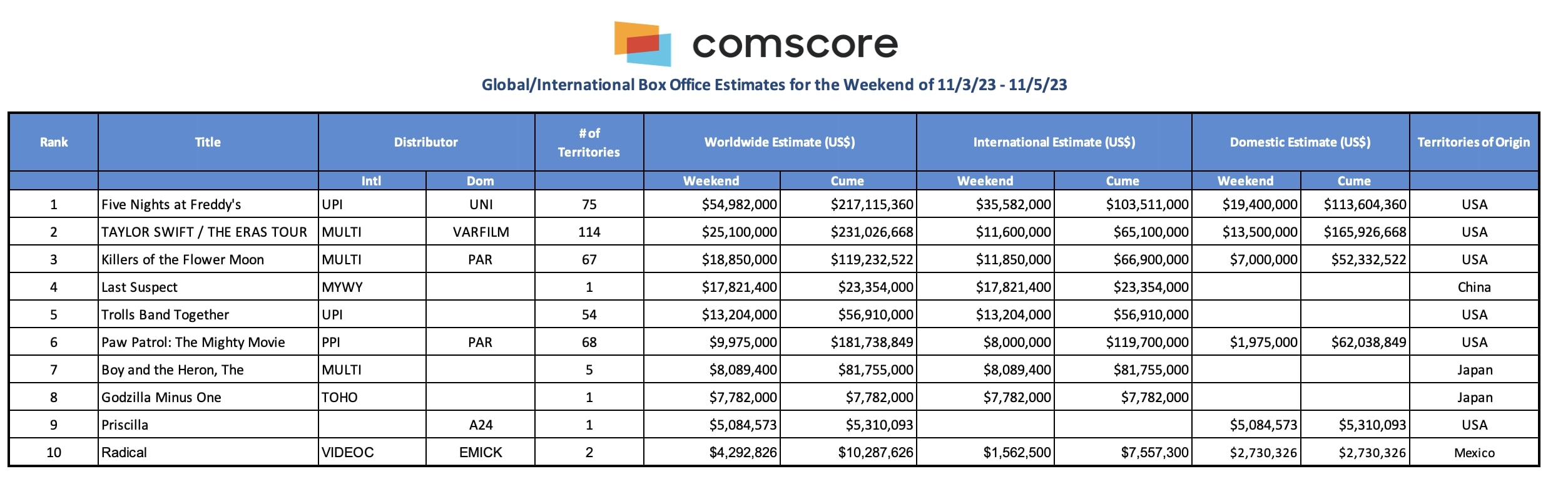Click the comscore wordmark text

click(795, 44)
